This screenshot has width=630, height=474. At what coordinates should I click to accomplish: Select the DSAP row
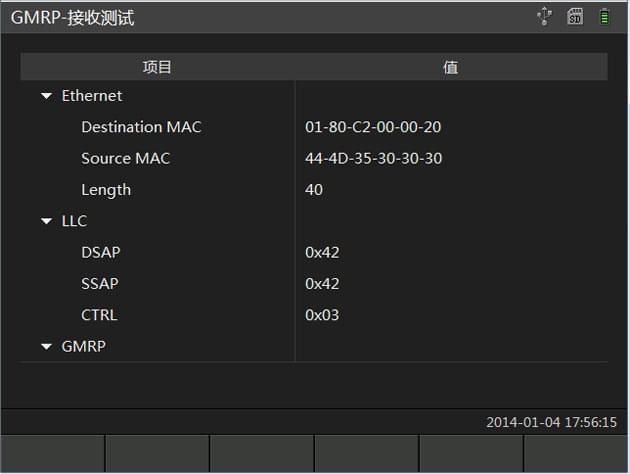[314, 253]
